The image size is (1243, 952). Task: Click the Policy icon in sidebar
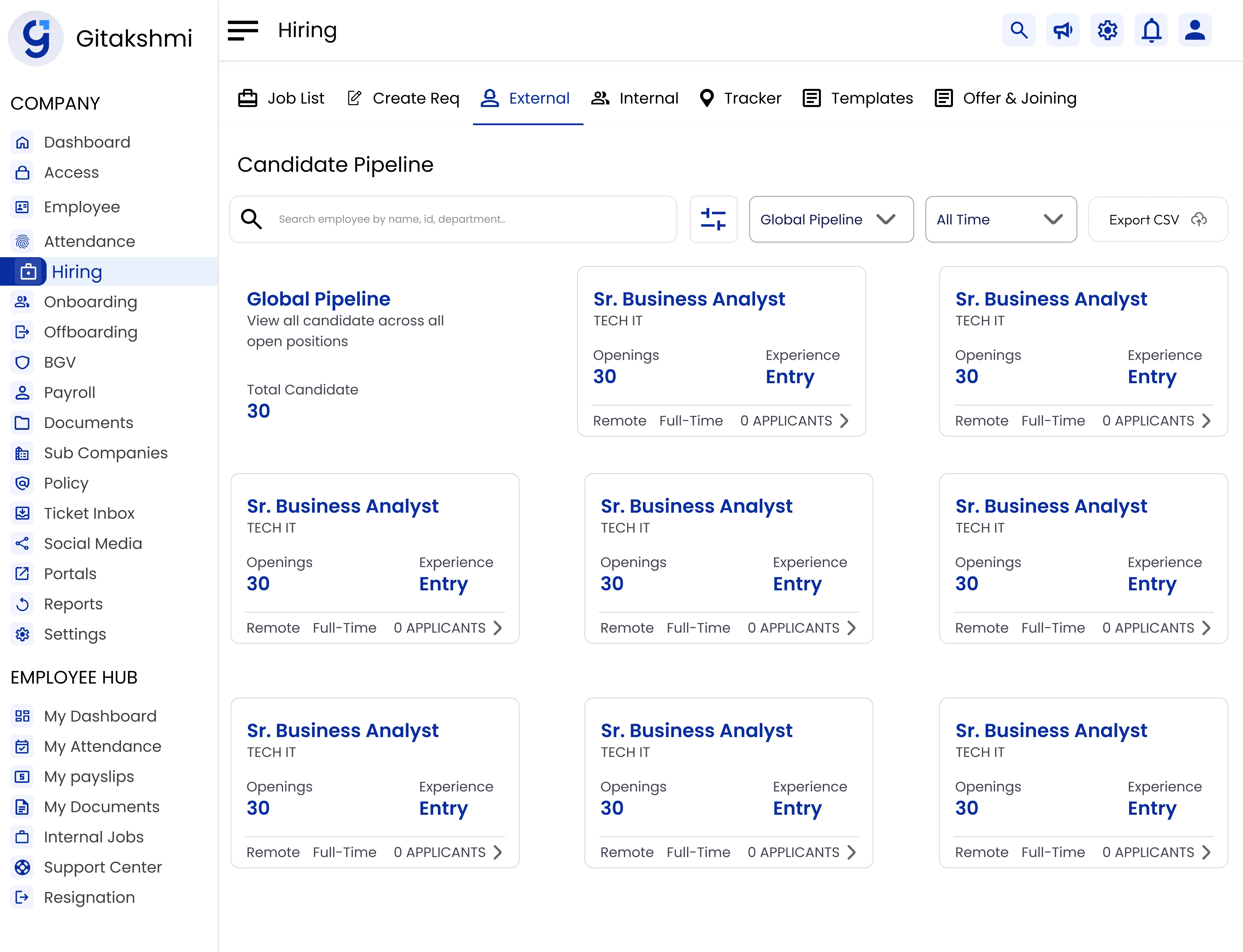click(x=22, y=483)
